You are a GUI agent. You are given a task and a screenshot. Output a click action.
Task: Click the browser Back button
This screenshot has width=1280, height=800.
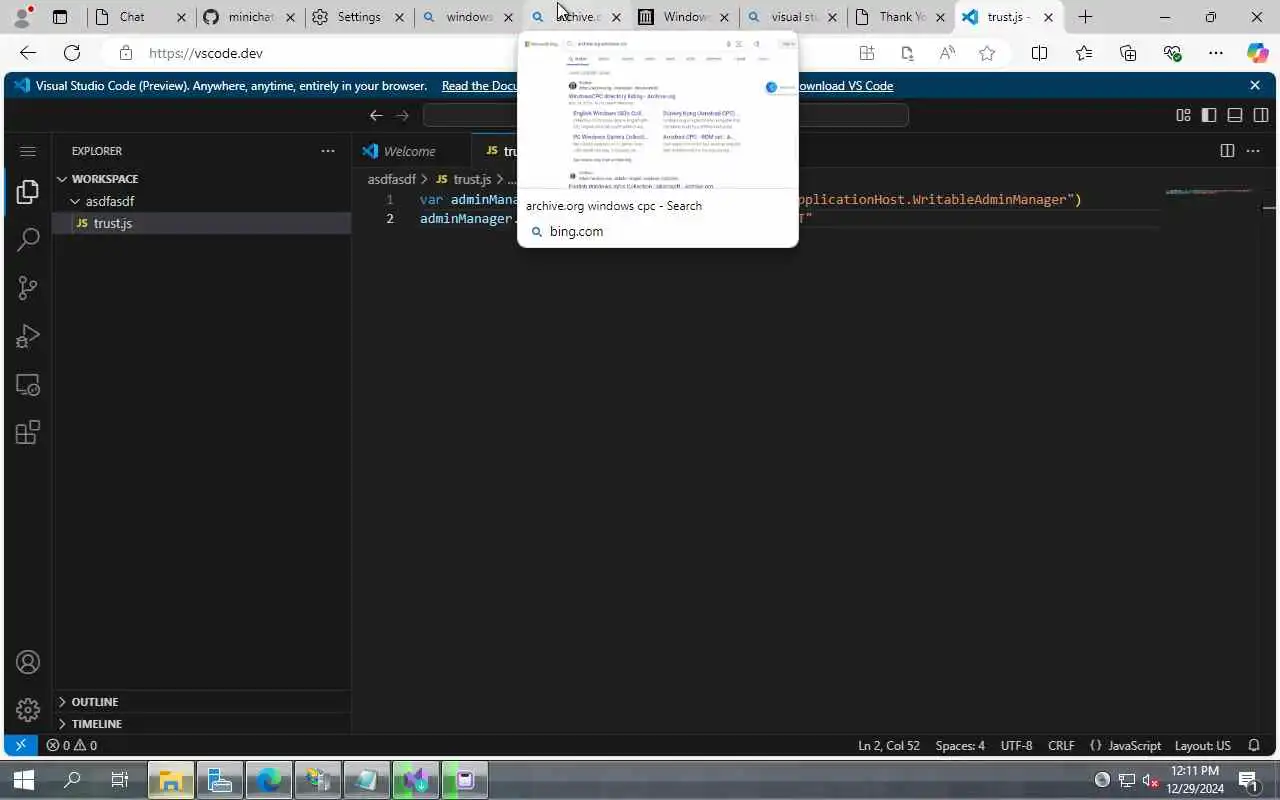pyautogui.click(x=28, y=53)
